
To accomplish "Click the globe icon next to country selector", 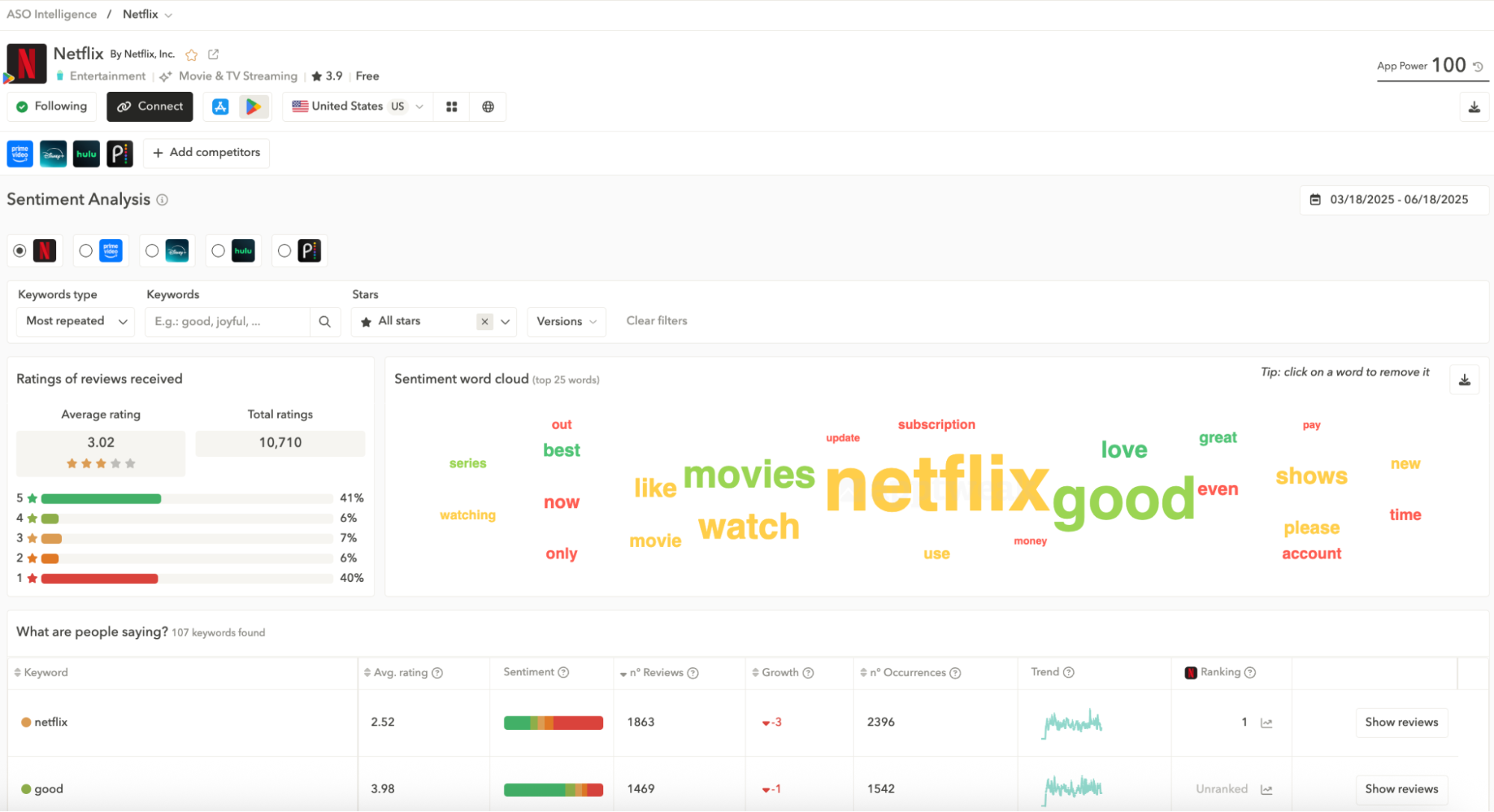I will [x=488, y=107].
